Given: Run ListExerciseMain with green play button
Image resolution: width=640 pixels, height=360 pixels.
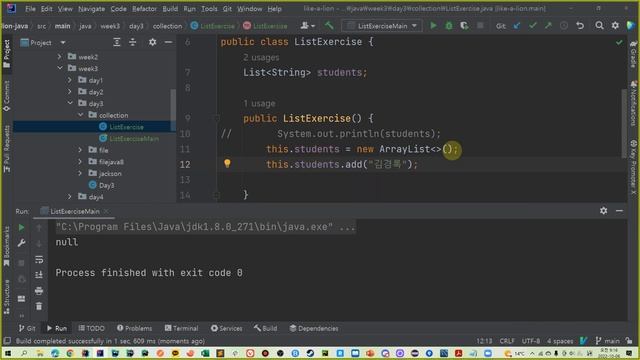Looking at the screenshot, I should (433, 26).
